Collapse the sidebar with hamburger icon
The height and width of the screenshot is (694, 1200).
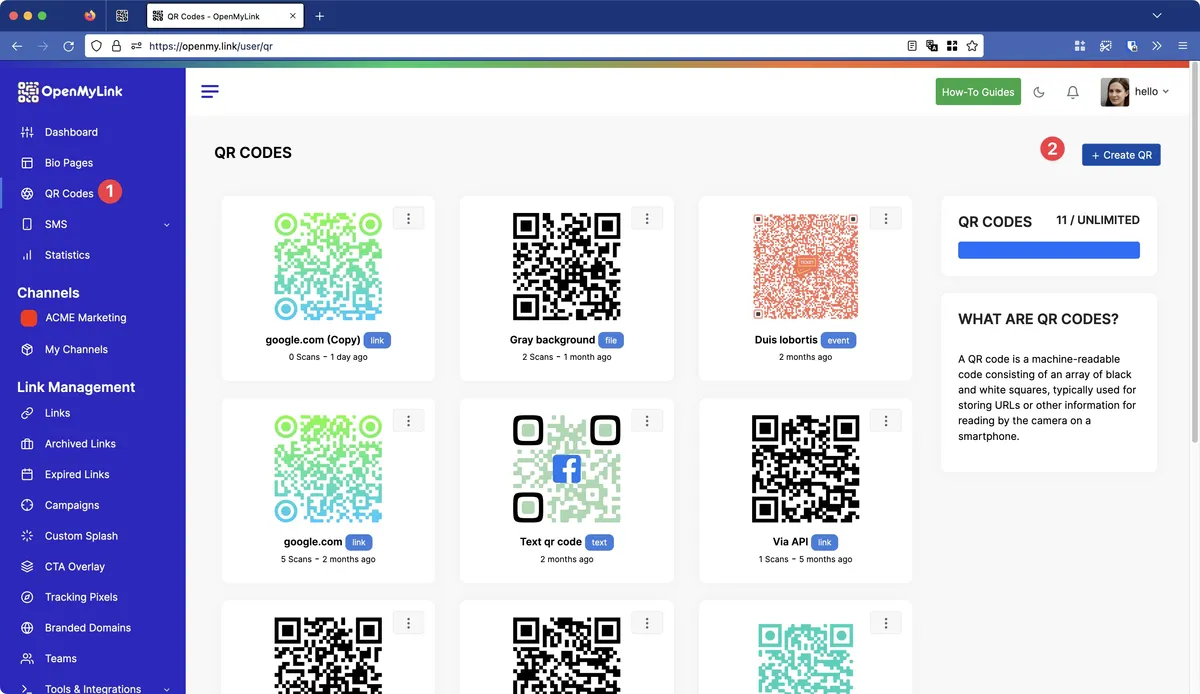210,92
